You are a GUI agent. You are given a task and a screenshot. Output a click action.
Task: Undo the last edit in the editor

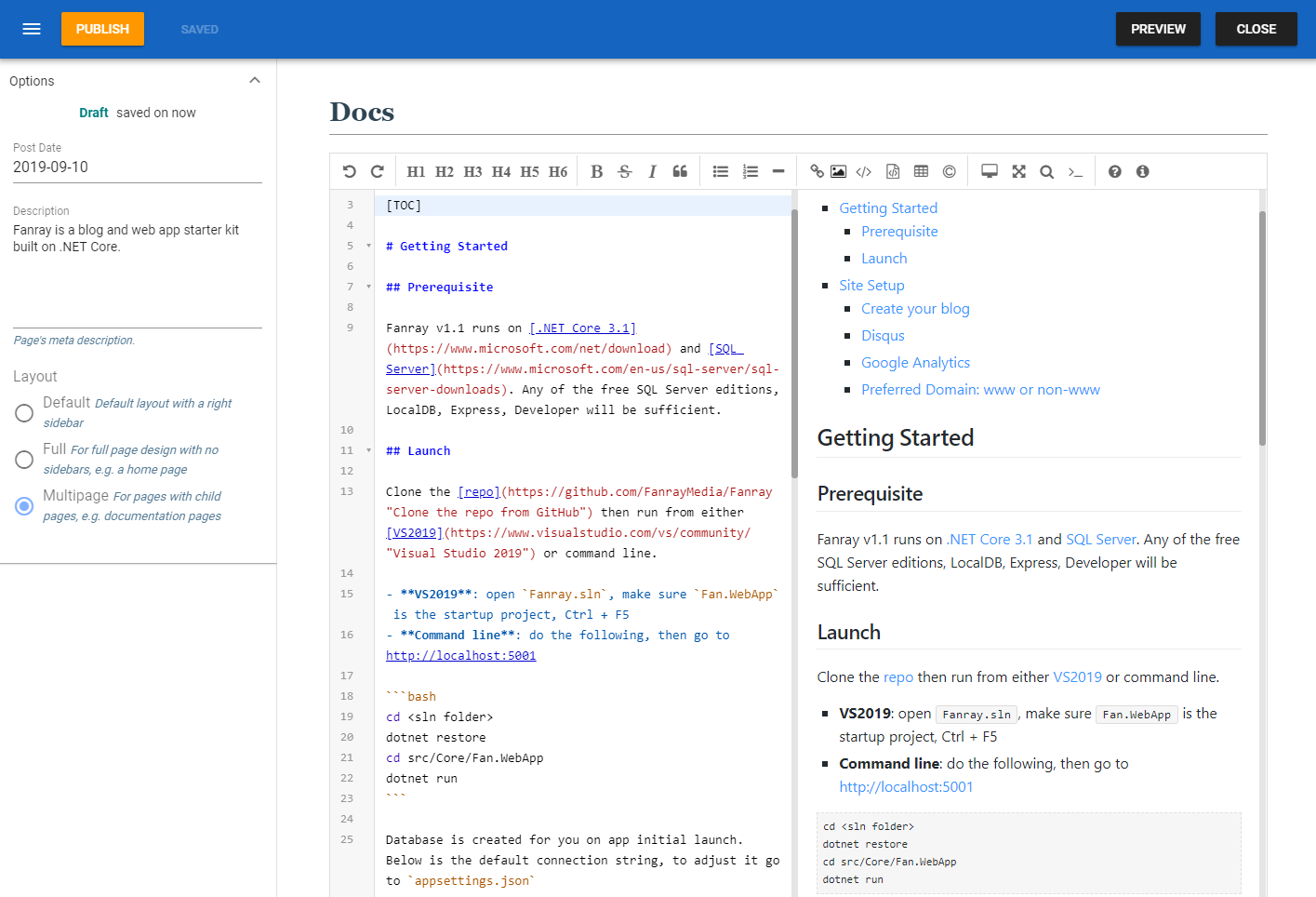pyautogui.click(x=349, y=171)
